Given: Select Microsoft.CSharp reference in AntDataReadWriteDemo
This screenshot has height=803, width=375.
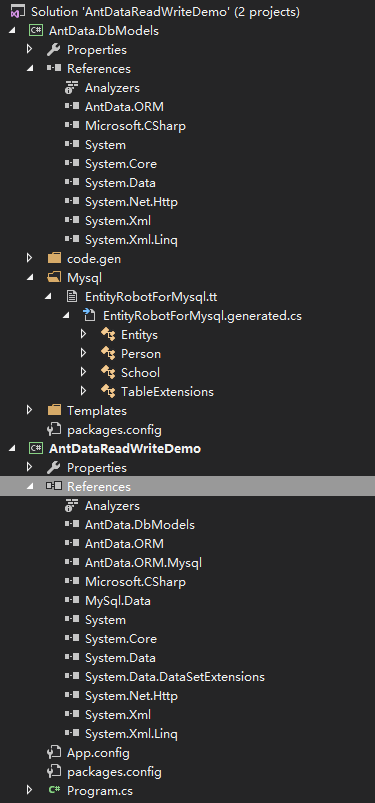Looking at the screenshot, I should [135, 582].
